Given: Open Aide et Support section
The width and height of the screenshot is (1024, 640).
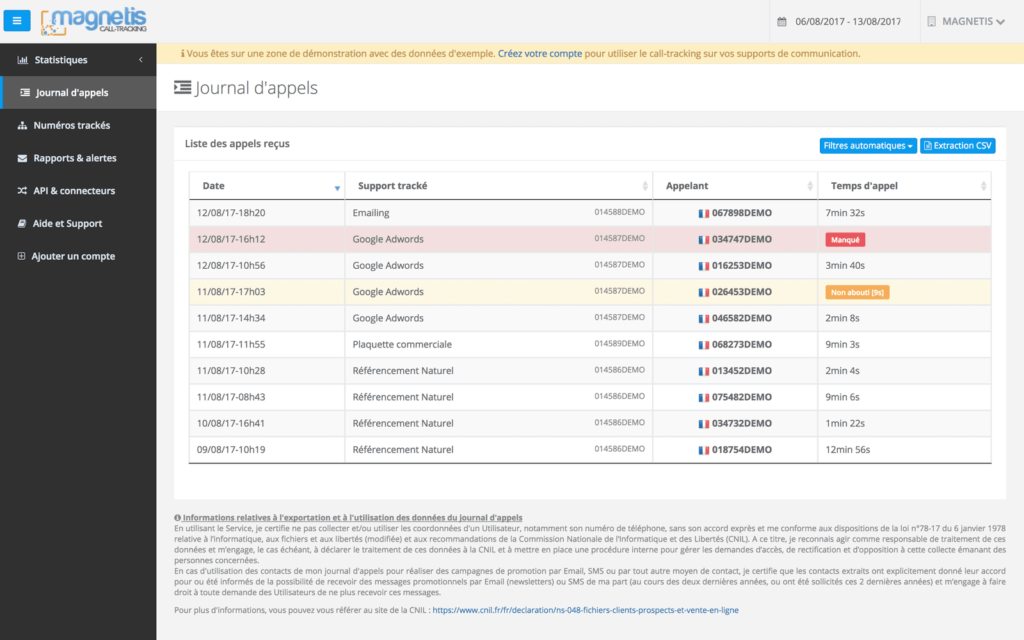Looking at the screenshot, I should pyautogui.click(x=78, y=223).
